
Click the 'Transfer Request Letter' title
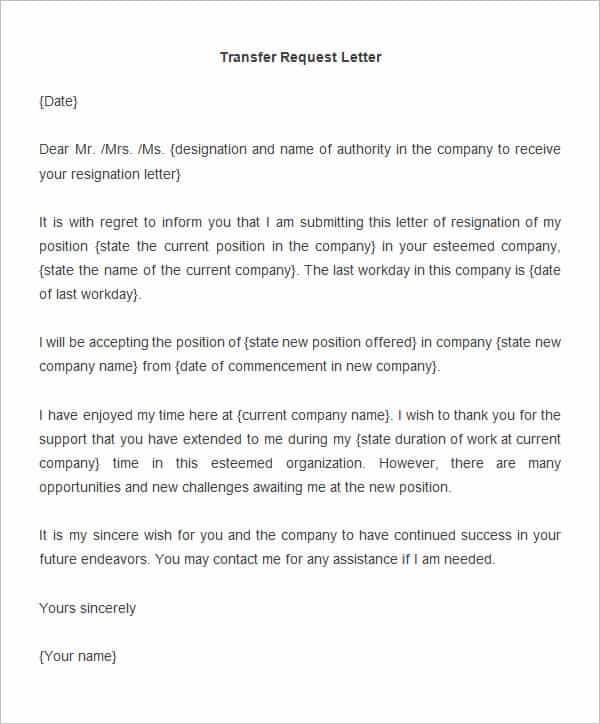point(301,57)
